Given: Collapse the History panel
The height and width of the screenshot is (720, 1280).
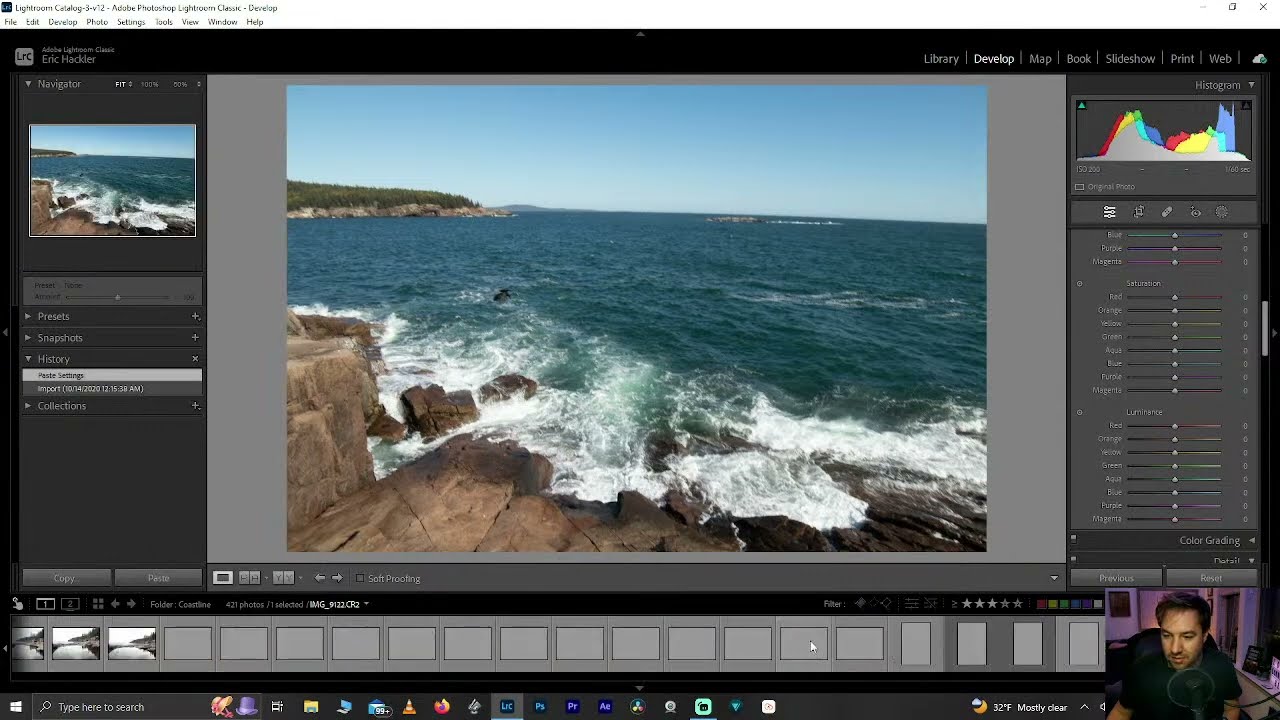Looking at the screenshot, I should 28,358.
